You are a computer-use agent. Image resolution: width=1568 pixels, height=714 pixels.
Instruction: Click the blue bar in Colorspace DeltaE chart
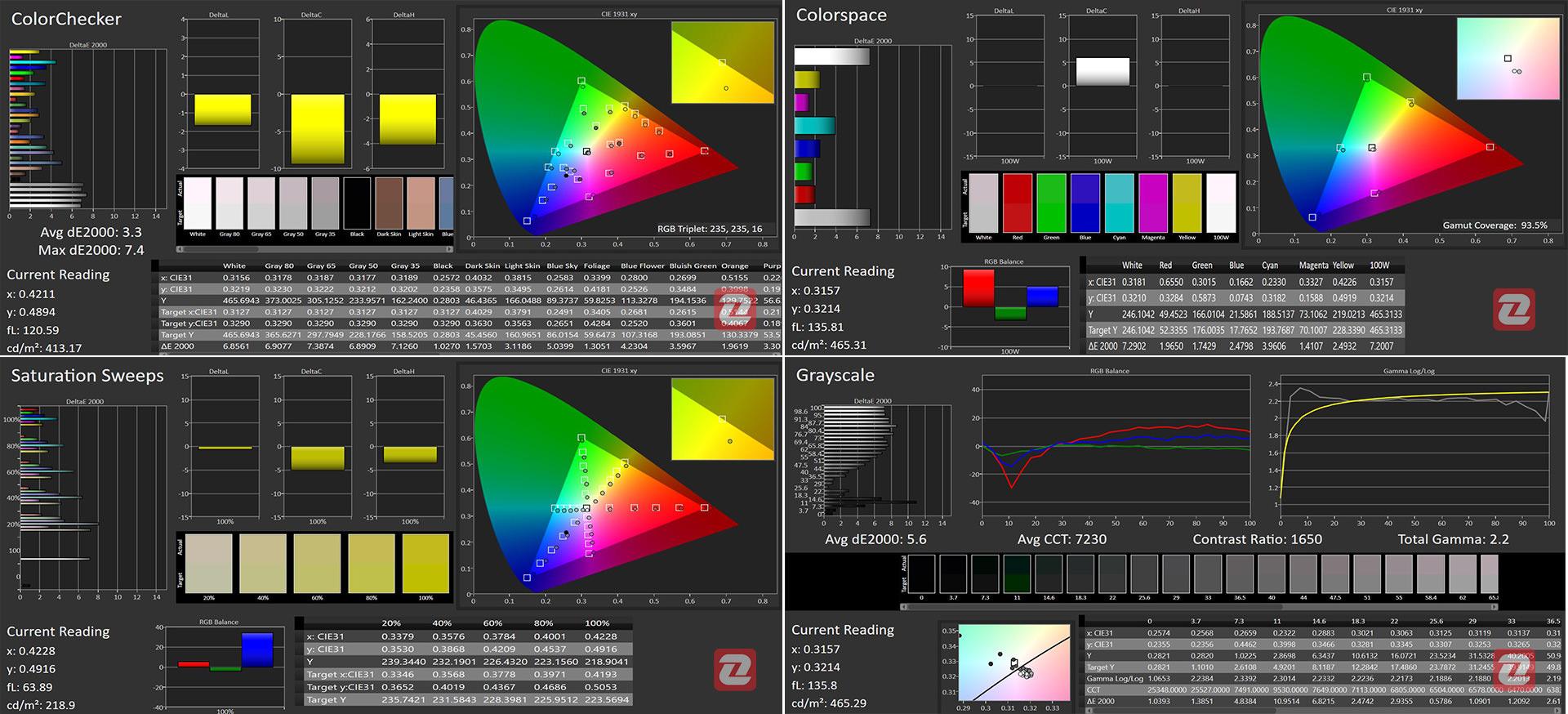pyautogui.click(x=807, y=149)
